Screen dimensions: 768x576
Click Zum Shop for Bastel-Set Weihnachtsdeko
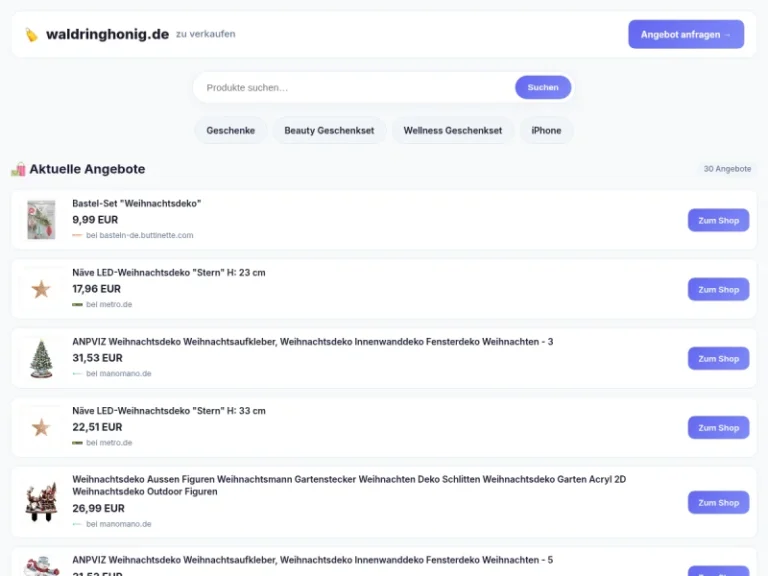tap(718, 220)
